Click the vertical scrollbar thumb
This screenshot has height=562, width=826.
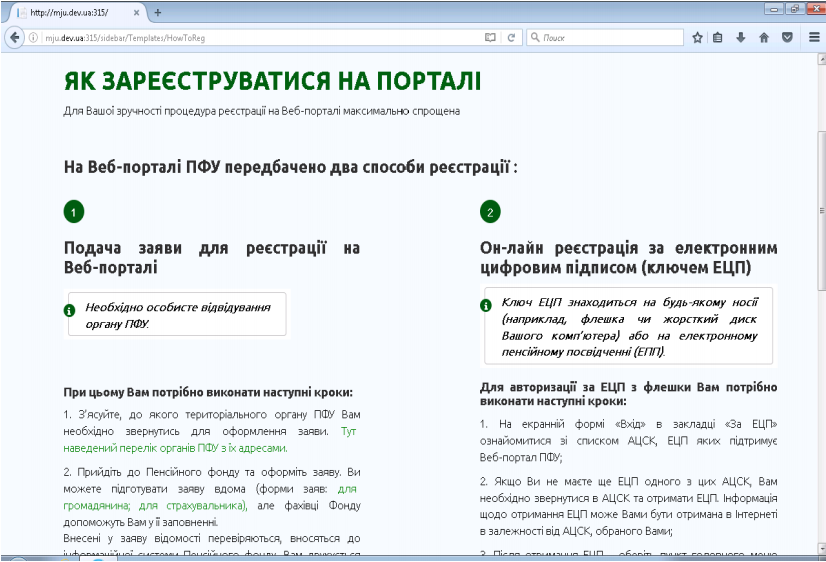click(x=821, y=210)
